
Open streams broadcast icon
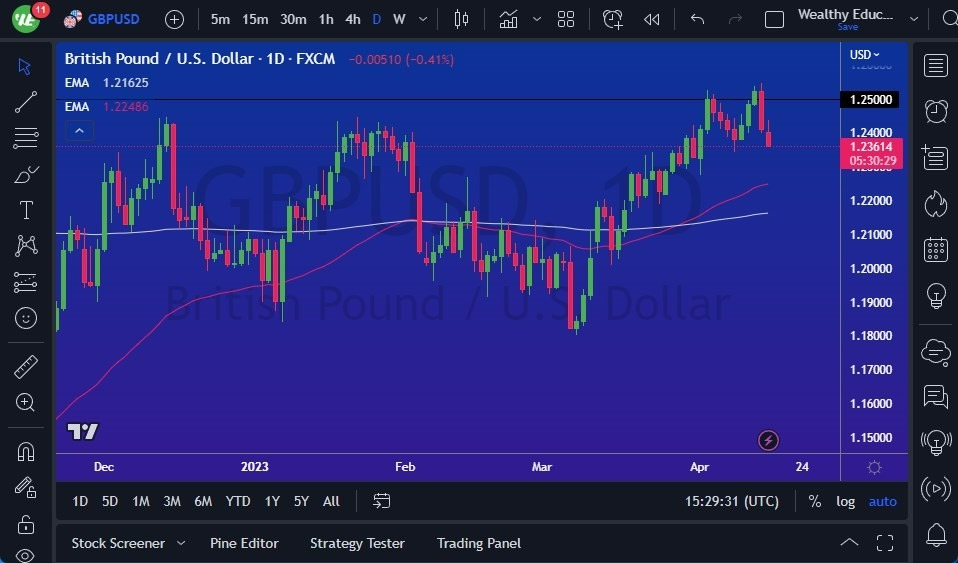935,488
